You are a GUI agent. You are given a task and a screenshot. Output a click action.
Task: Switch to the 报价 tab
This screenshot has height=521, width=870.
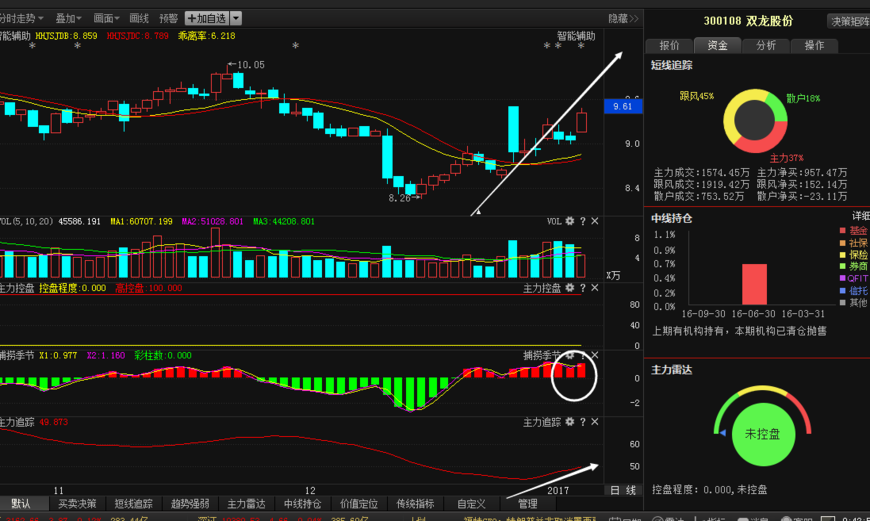coord(669,45)
